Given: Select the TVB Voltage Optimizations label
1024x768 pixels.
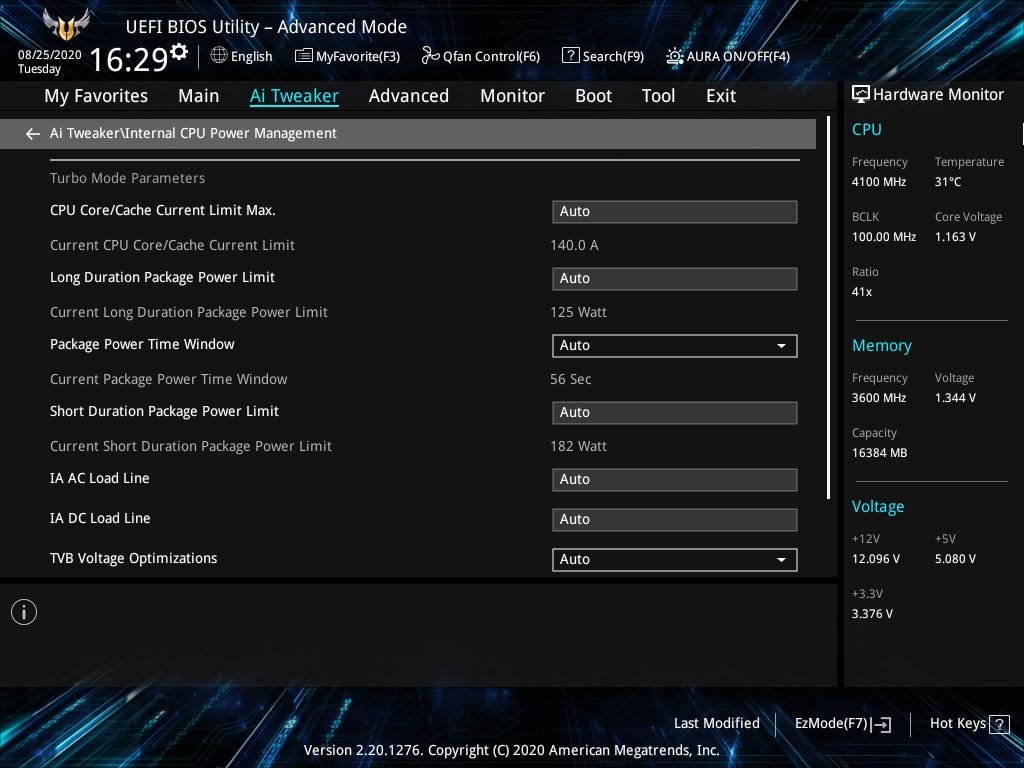Looking at the screenshot, I should pos(133,558).
